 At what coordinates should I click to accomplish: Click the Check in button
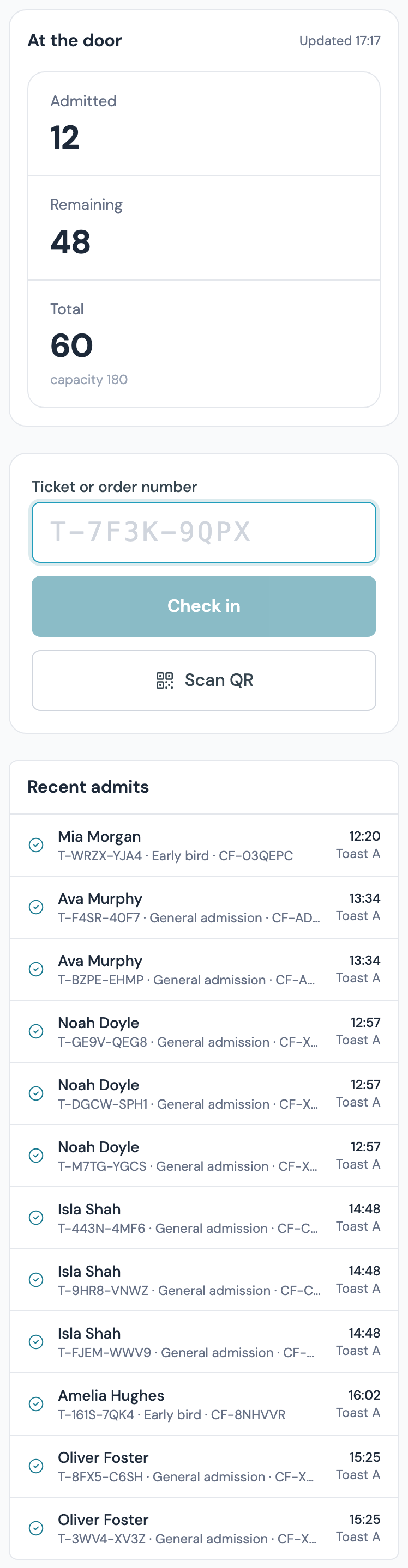coord(204,606)
